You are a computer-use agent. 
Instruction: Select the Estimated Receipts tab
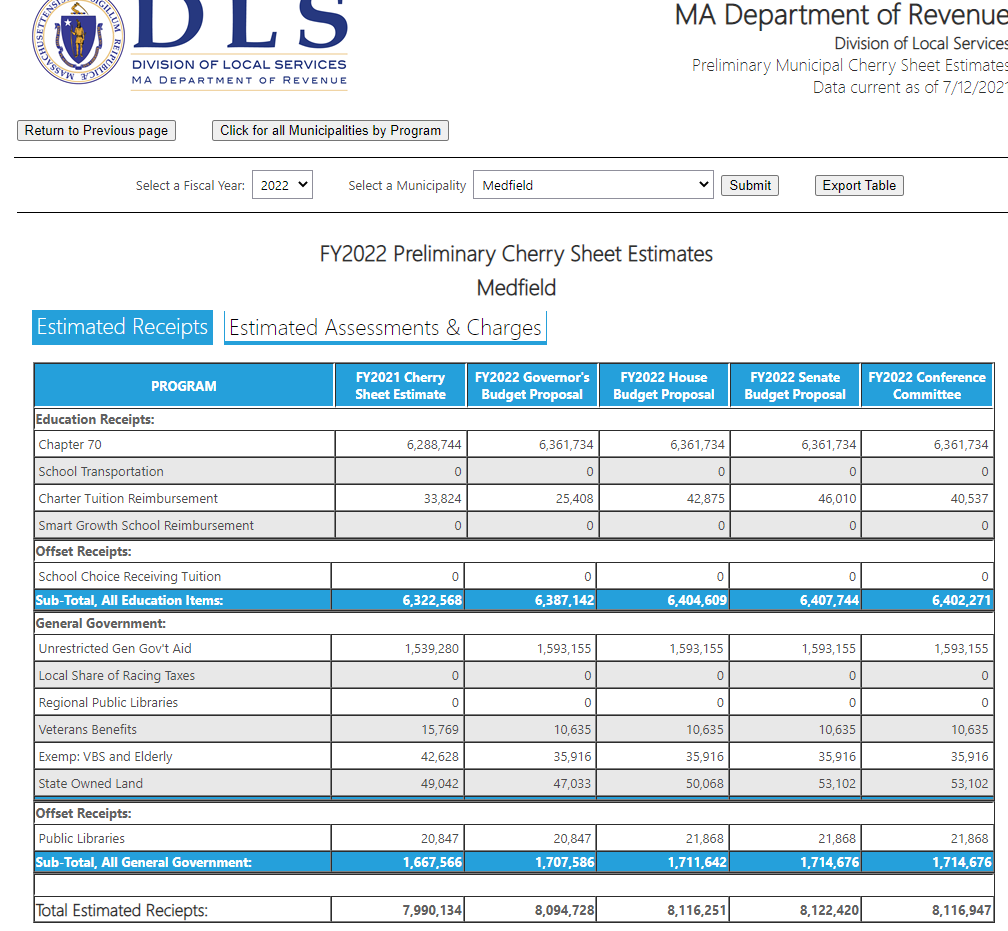pos(122,327)
